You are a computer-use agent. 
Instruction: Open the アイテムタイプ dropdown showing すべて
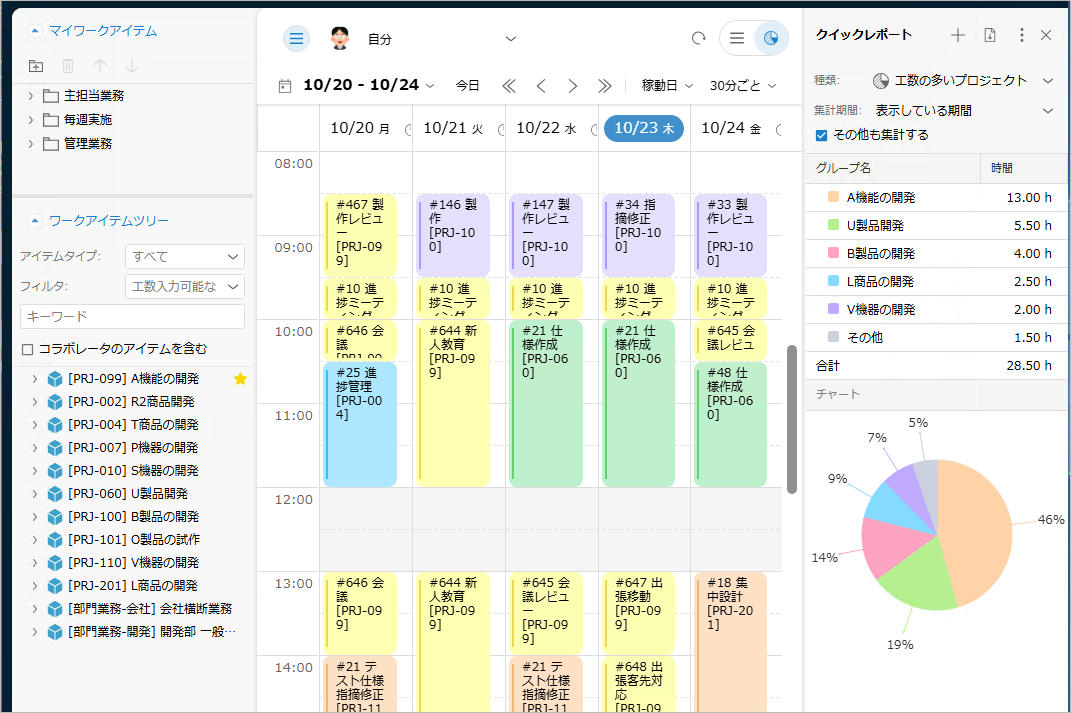click(184, 257)
